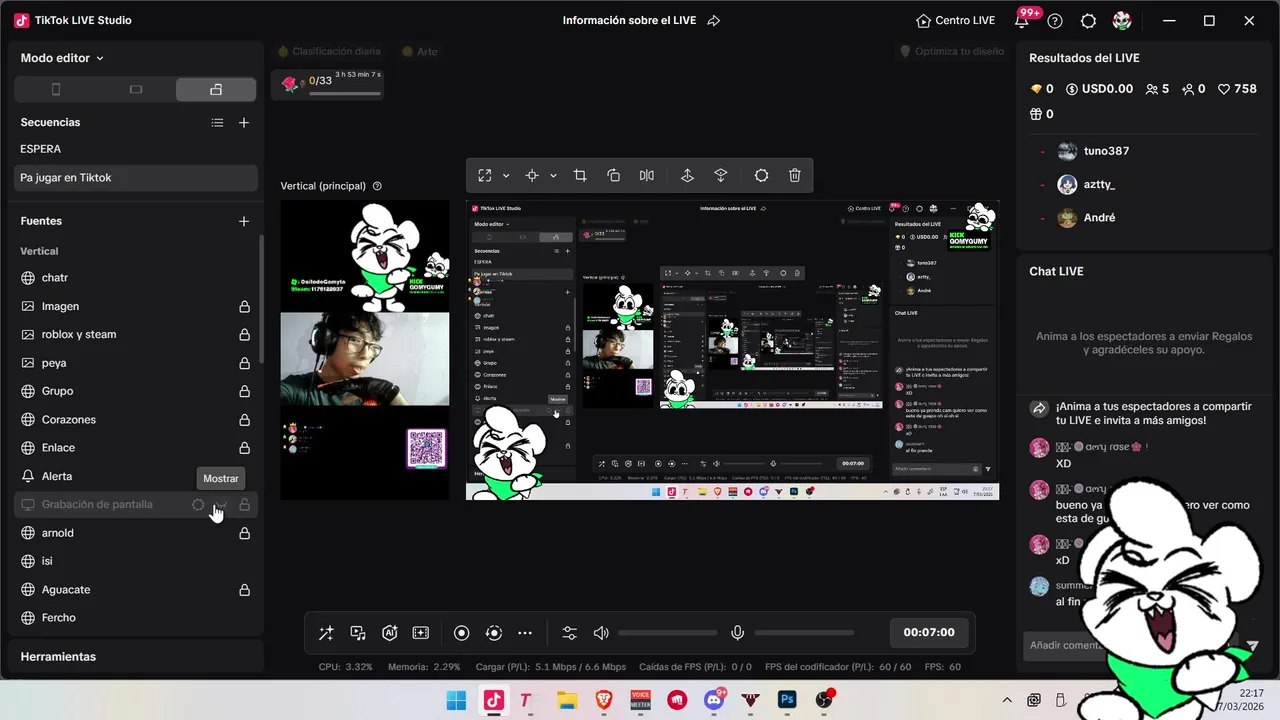Open the profile avatar menu

1122,21
